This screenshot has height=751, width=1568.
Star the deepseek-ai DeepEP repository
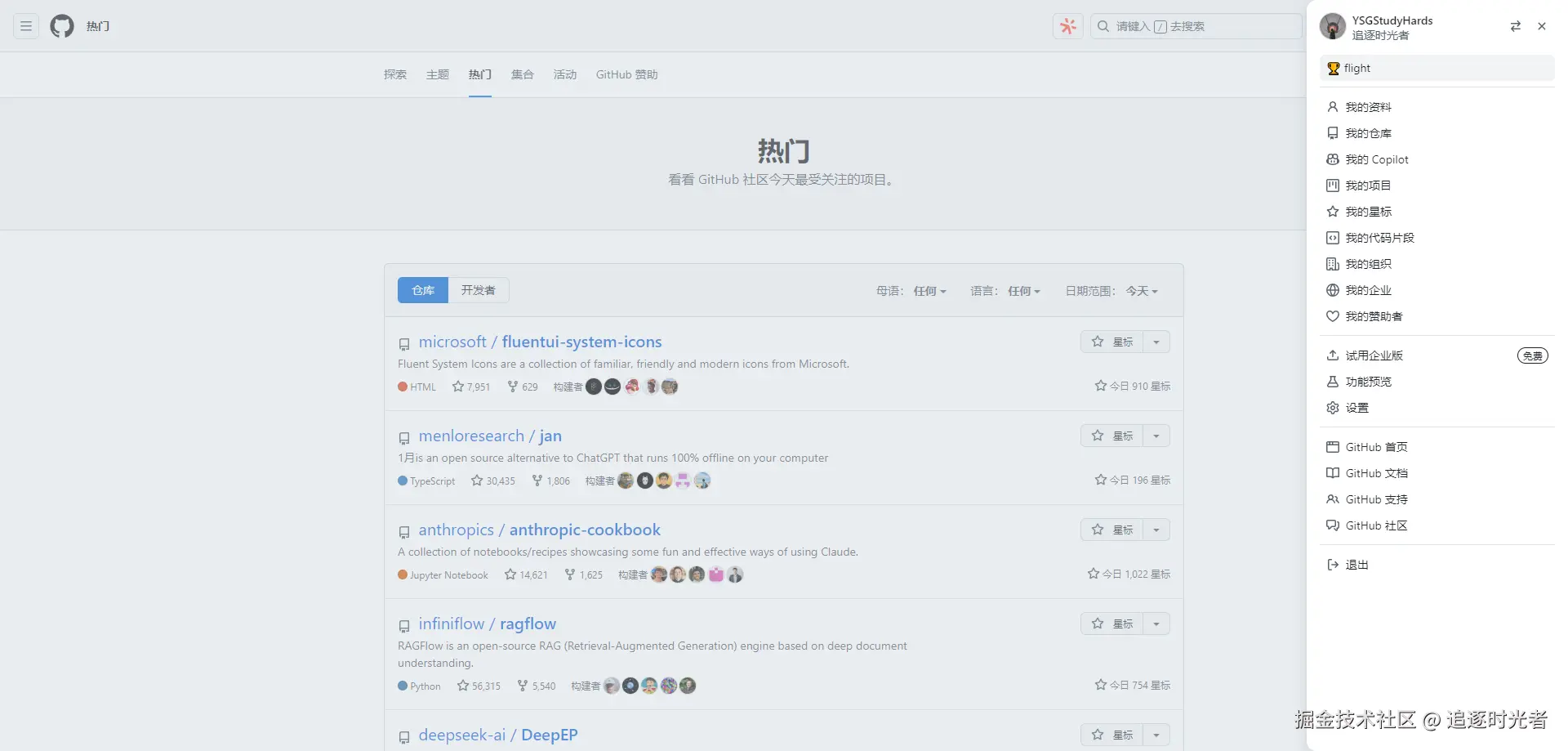tap(1112, 735)
